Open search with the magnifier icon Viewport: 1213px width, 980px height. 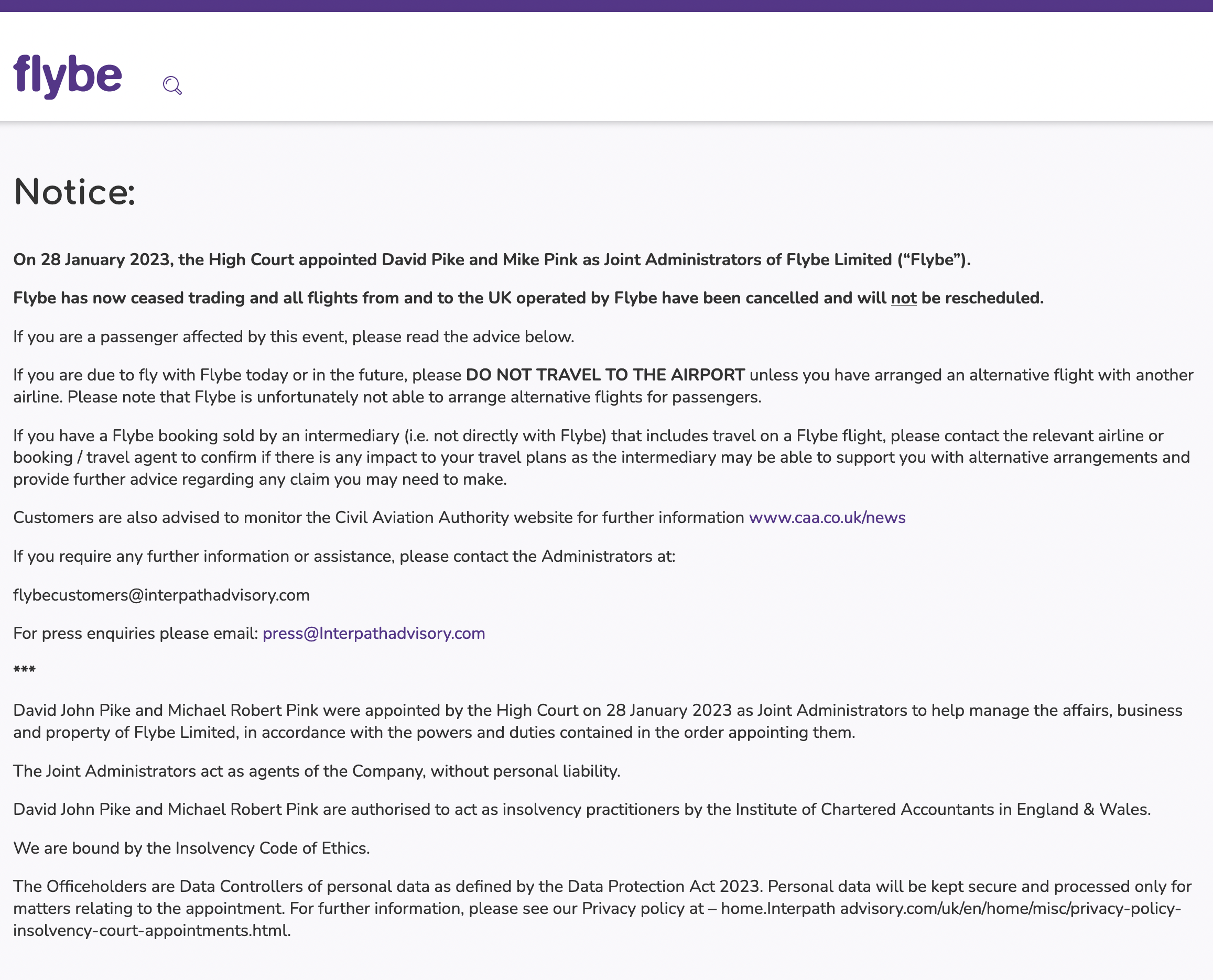pos(172,86)
